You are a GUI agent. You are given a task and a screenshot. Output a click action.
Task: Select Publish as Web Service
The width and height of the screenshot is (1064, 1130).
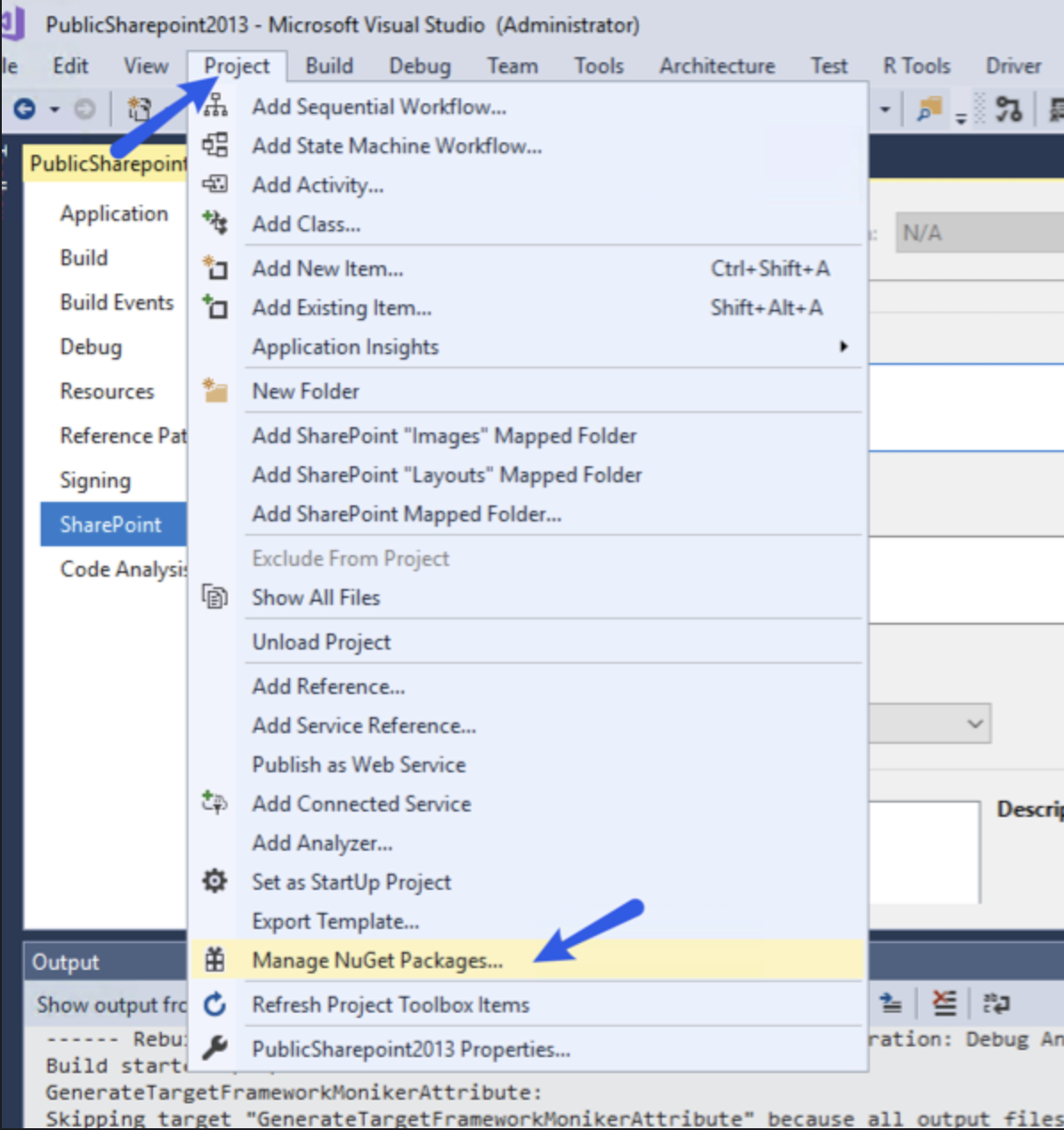coord(528,764)
